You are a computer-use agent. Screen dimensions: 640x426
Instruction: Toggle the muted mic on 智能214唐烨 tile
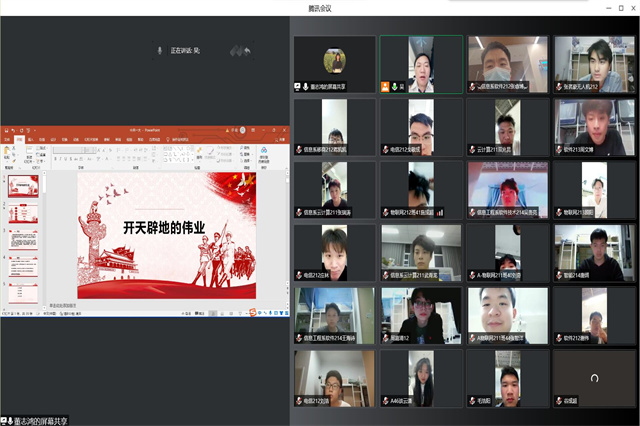click(559, 275)
